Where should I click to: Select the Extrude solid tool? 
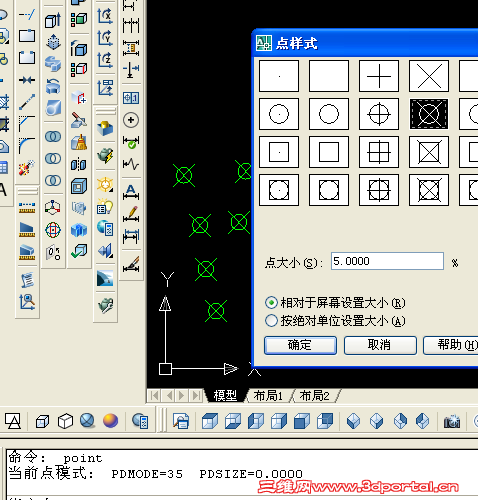[53, 20]
